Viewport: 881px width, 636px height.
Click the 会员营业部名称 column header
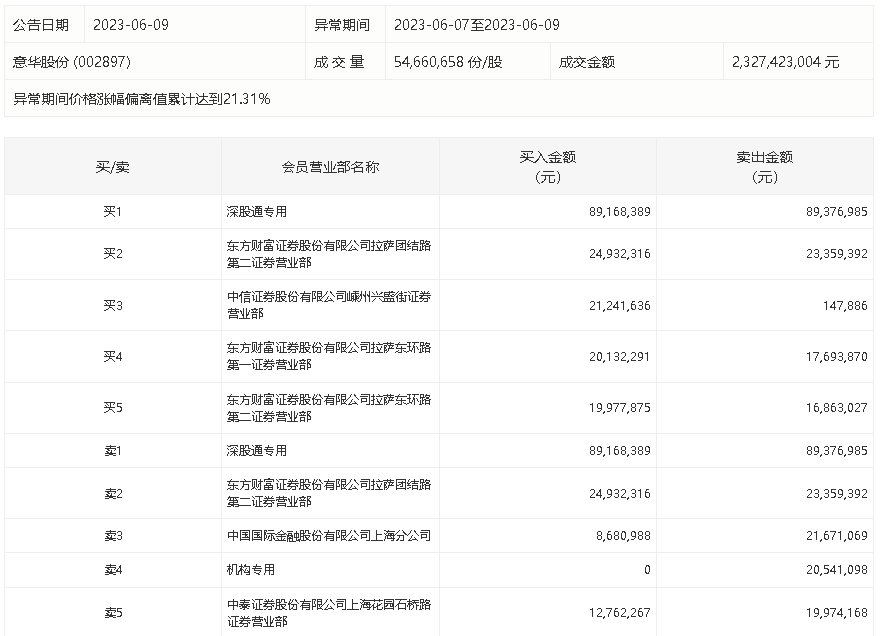tap(330, 167)
